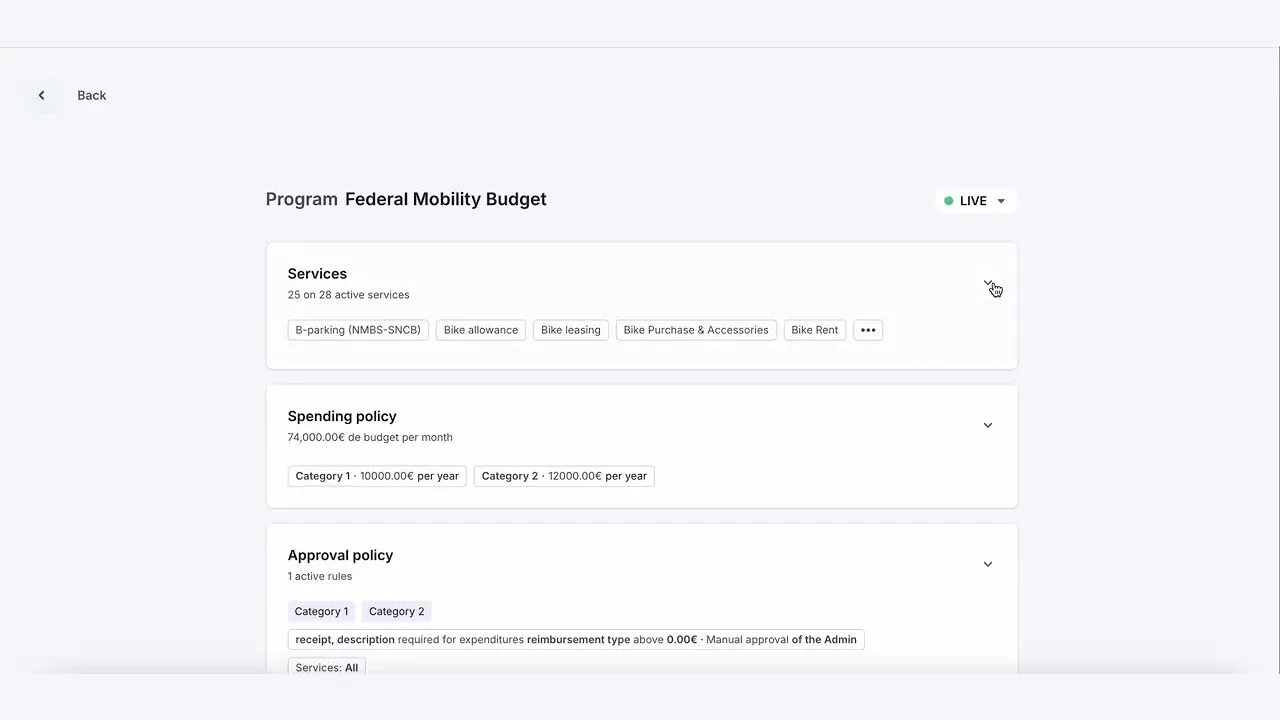Viewport: 1280px width, 720px height.
Task: Open the three-dots more services button
Action: 868,330
